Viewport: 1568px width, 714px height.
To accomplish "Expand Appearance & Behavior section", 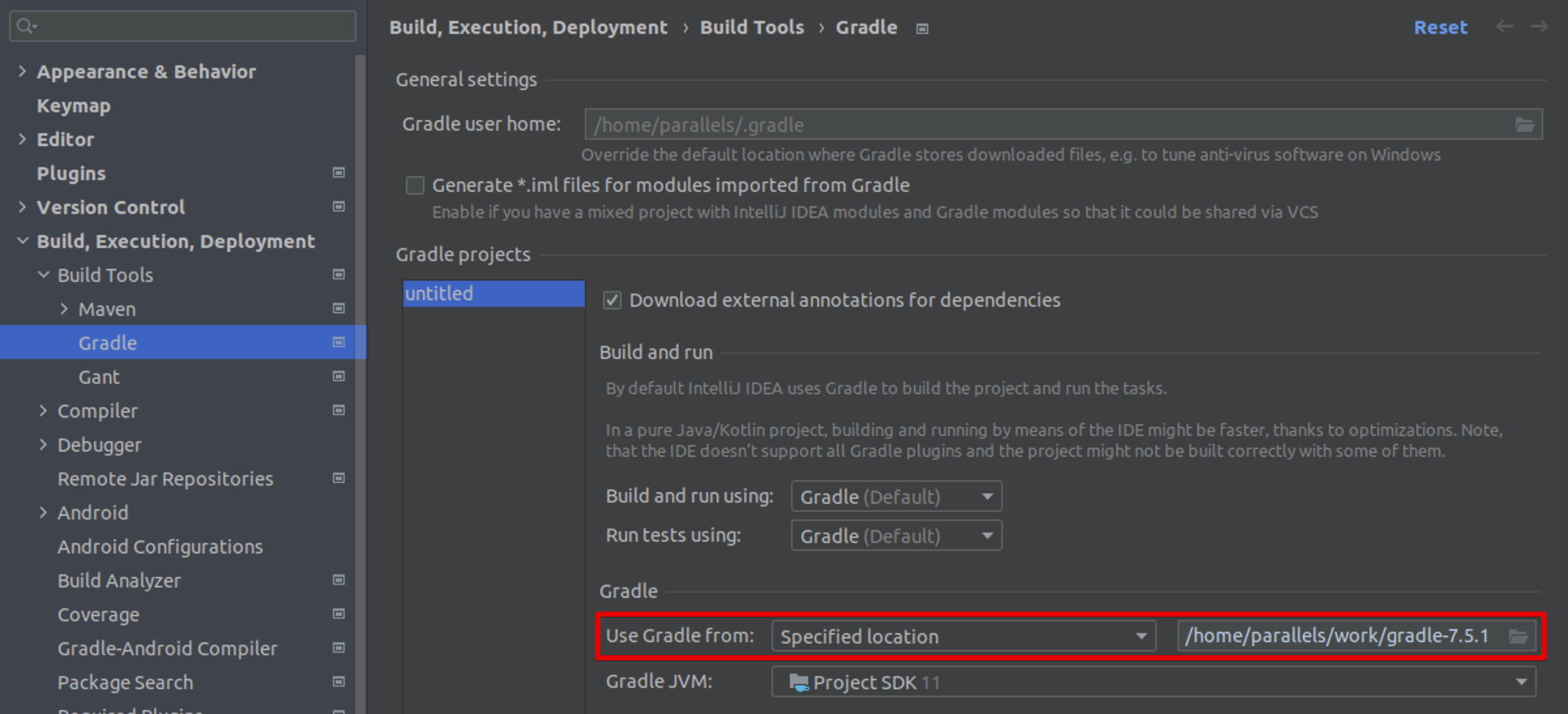I will pyautogui.click(x=22, y=71).
